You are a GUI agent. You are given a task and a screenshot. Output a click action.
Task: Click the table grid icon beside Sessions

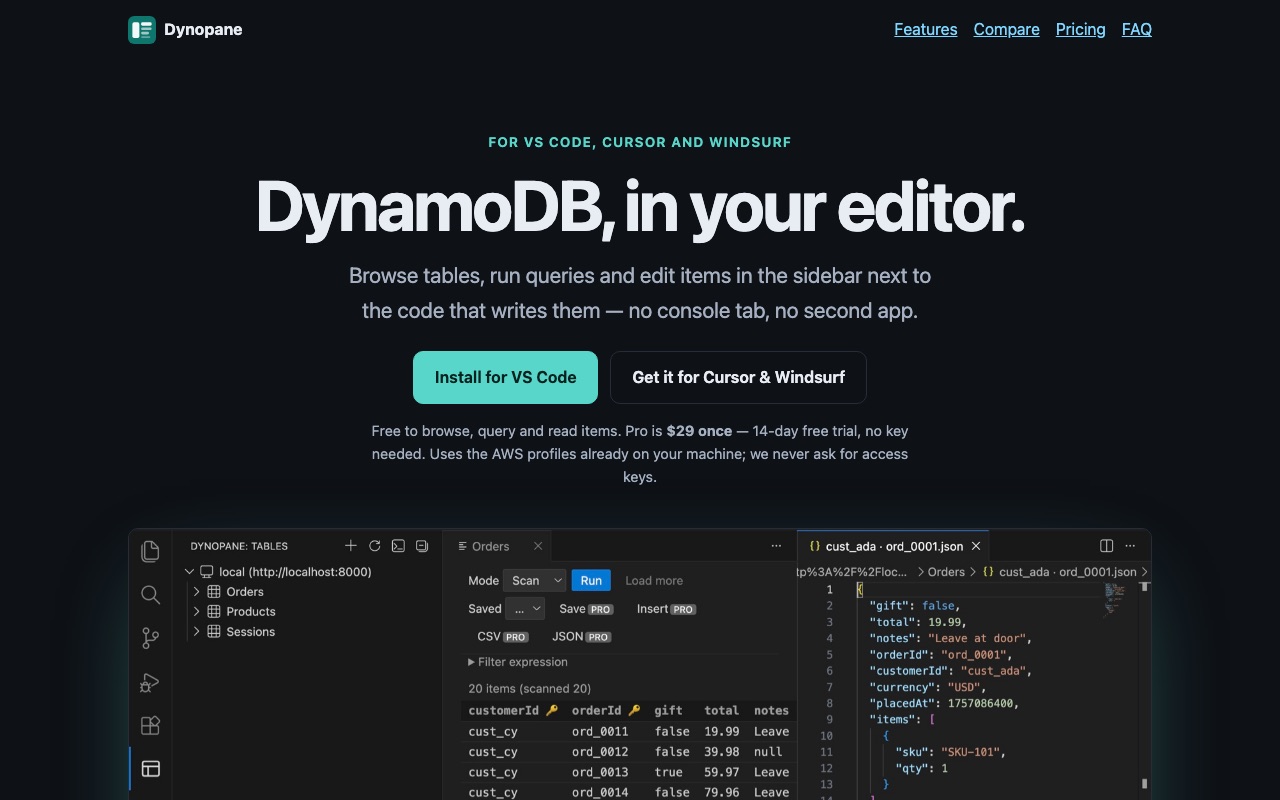coord(214,632)
